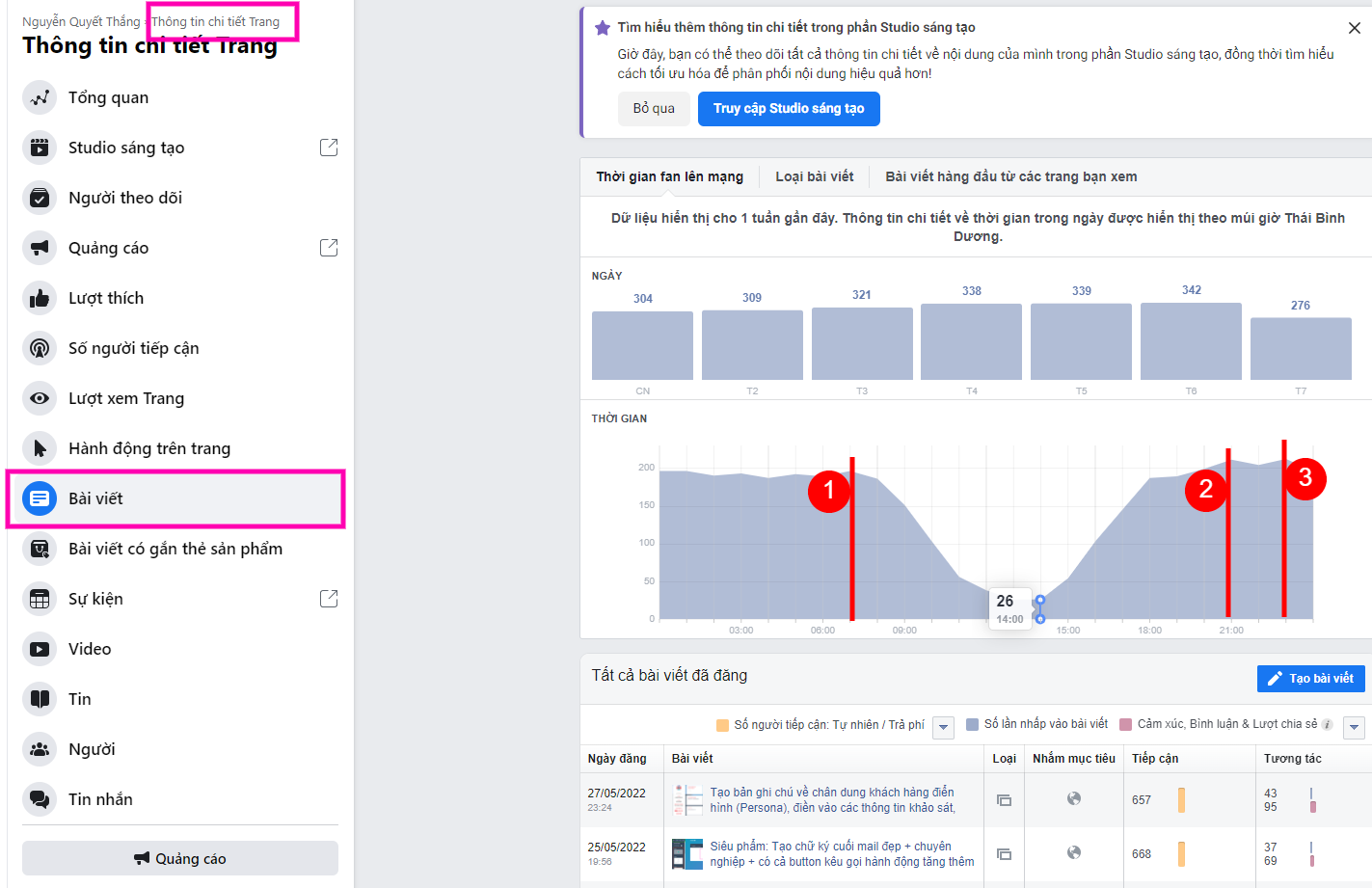Click thumbnail of 27/05/2022 post

(x=687, y=800)
